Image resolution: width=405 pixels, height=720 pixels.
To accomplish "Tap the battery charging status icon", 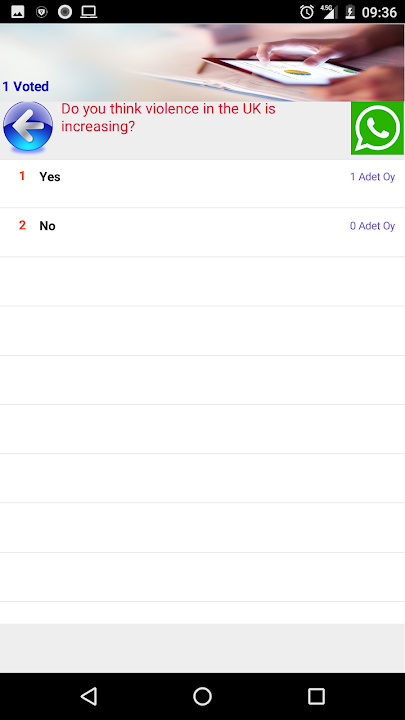I will pyautogui.click(x=350, y=12).
